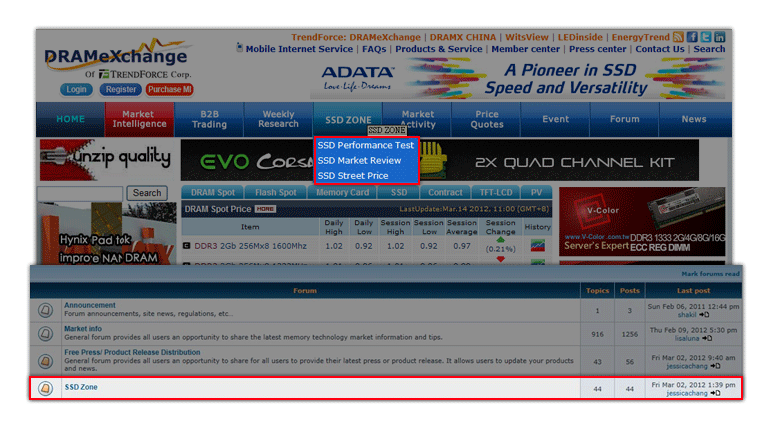
Task: Select SSD Performance Test from dropdown
Action: [x=366, y=145]
